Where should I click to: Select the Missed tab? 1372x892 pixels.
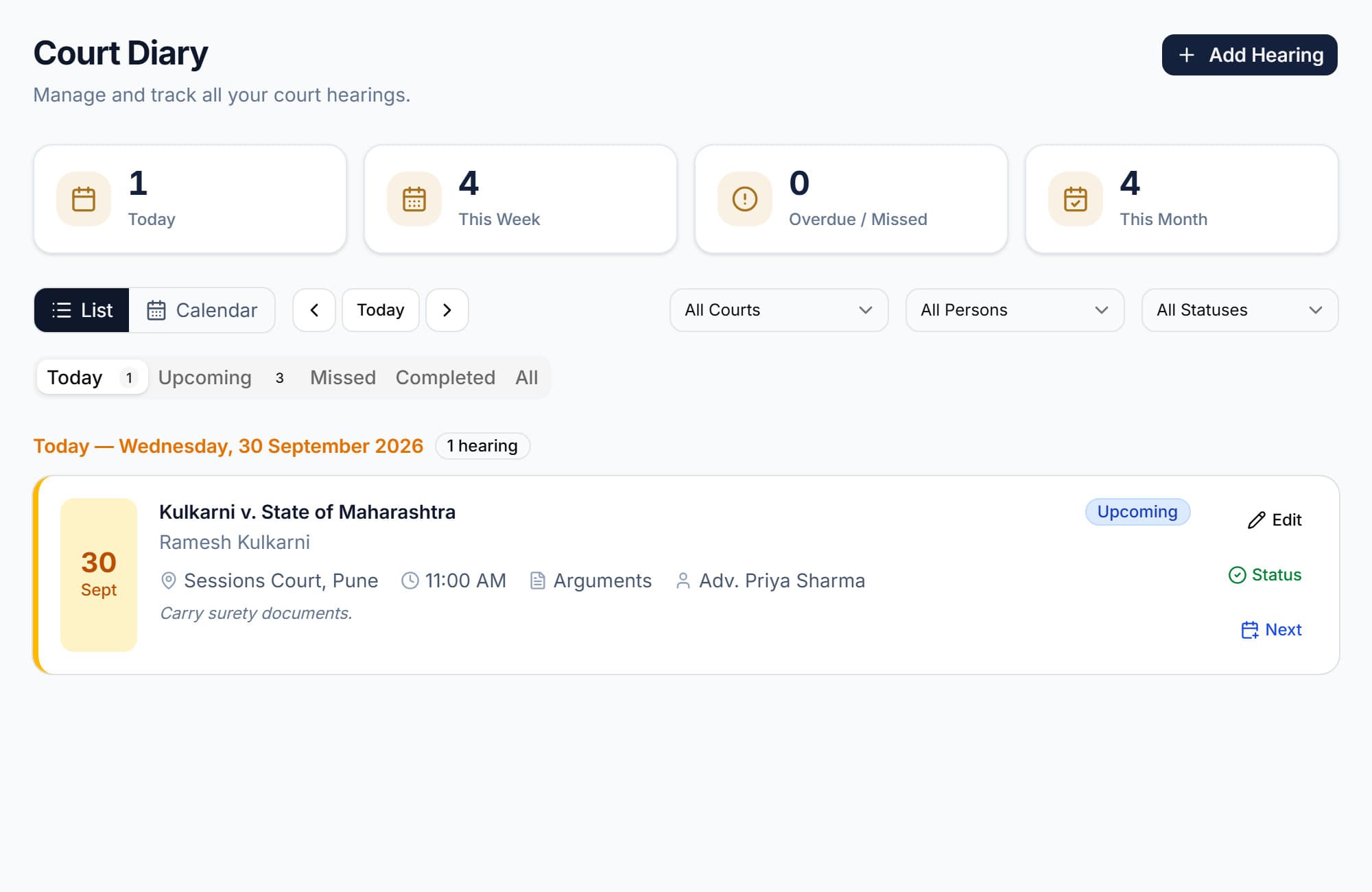343,377
